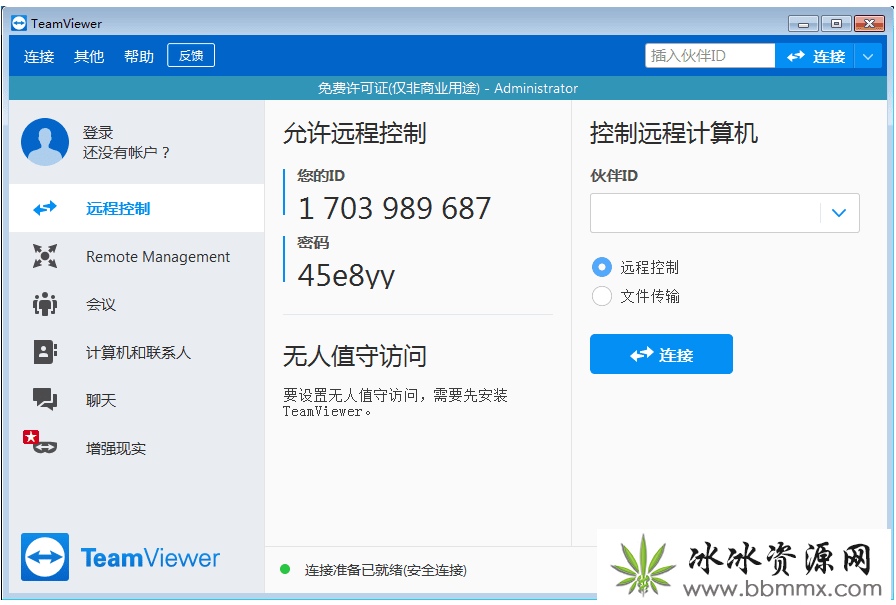Click the top toolbar 连接 button
This screenshot has height=605, width=896.
click(x=815, y=57)
